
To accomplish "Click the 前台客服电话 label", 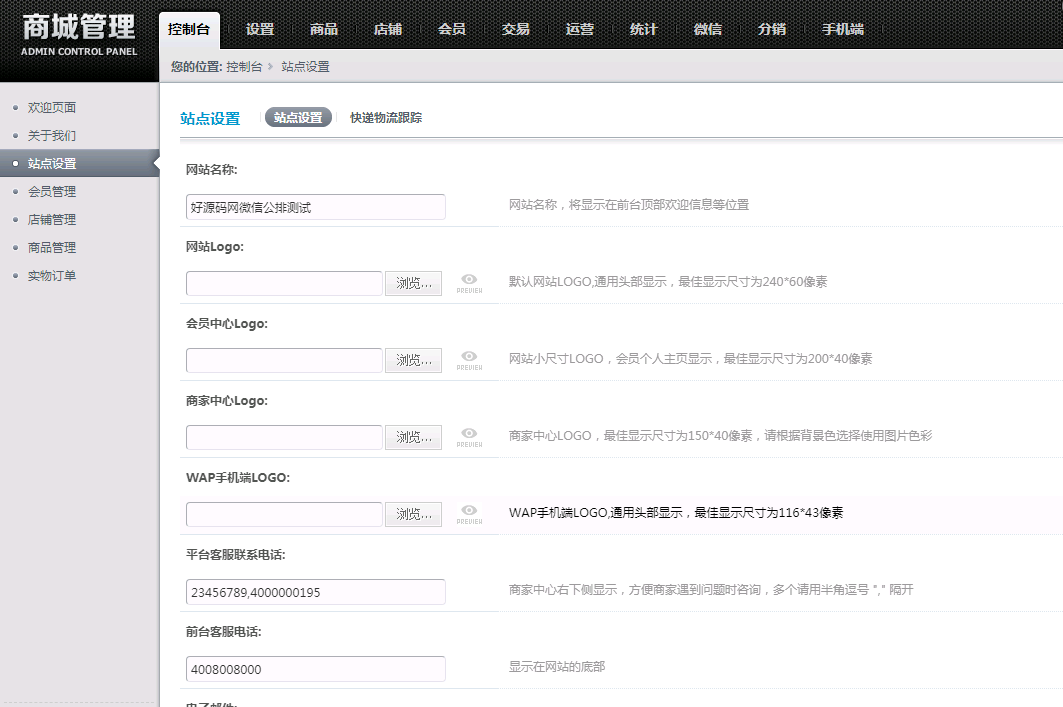I will (x=224, y=632).
